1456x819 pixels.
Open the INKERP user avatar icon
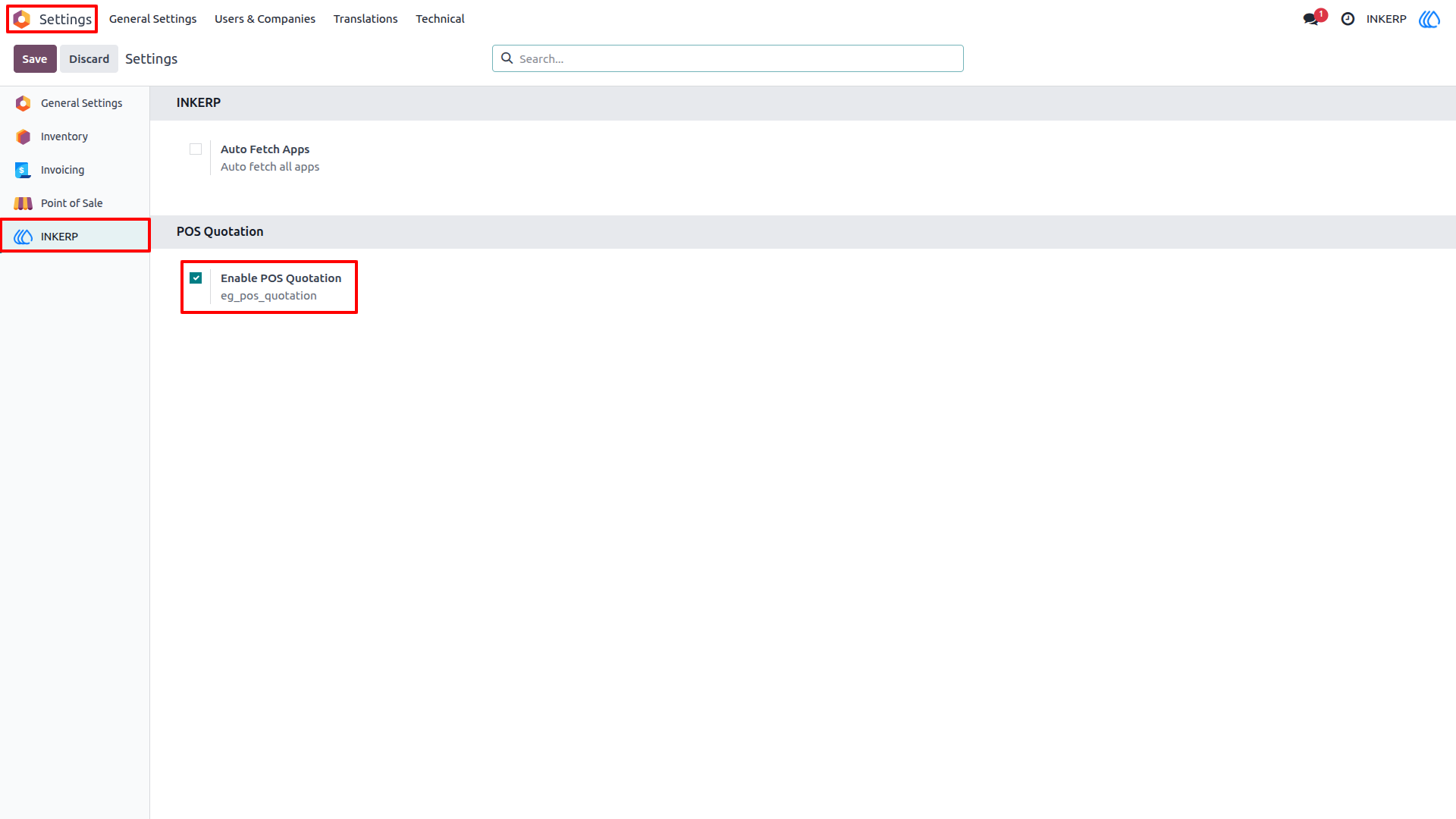click(x=1429, y=19)
